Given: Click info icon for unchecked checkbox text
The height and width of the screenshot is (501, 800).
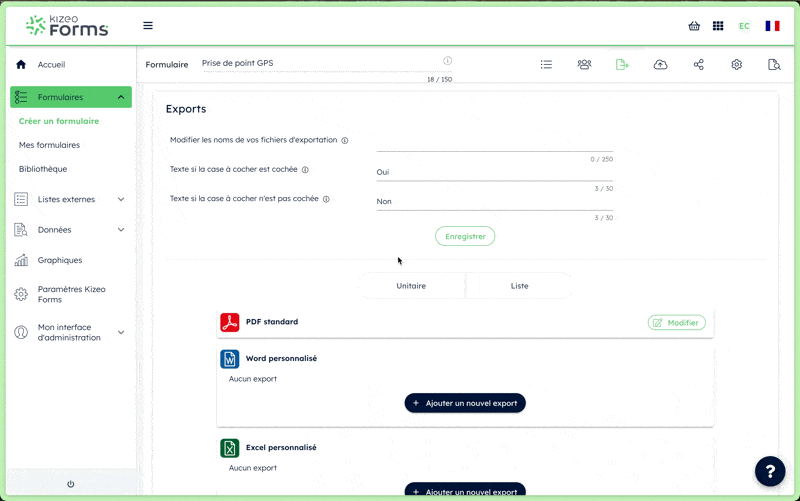Looking at the screenshot, I should point(326,199).
